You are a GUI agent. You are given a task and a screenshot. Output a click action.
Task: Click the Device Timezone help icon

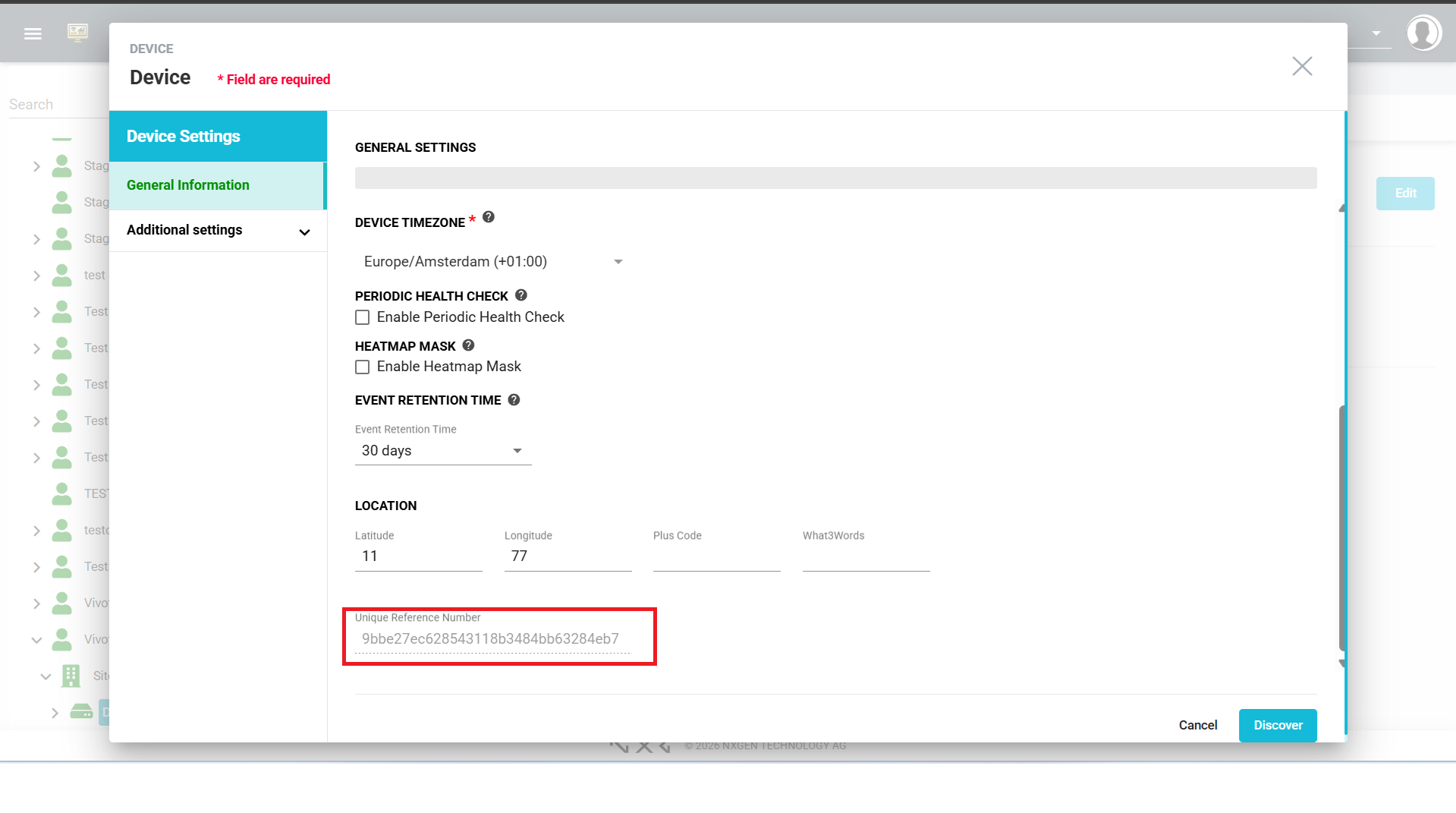[489, 217]
